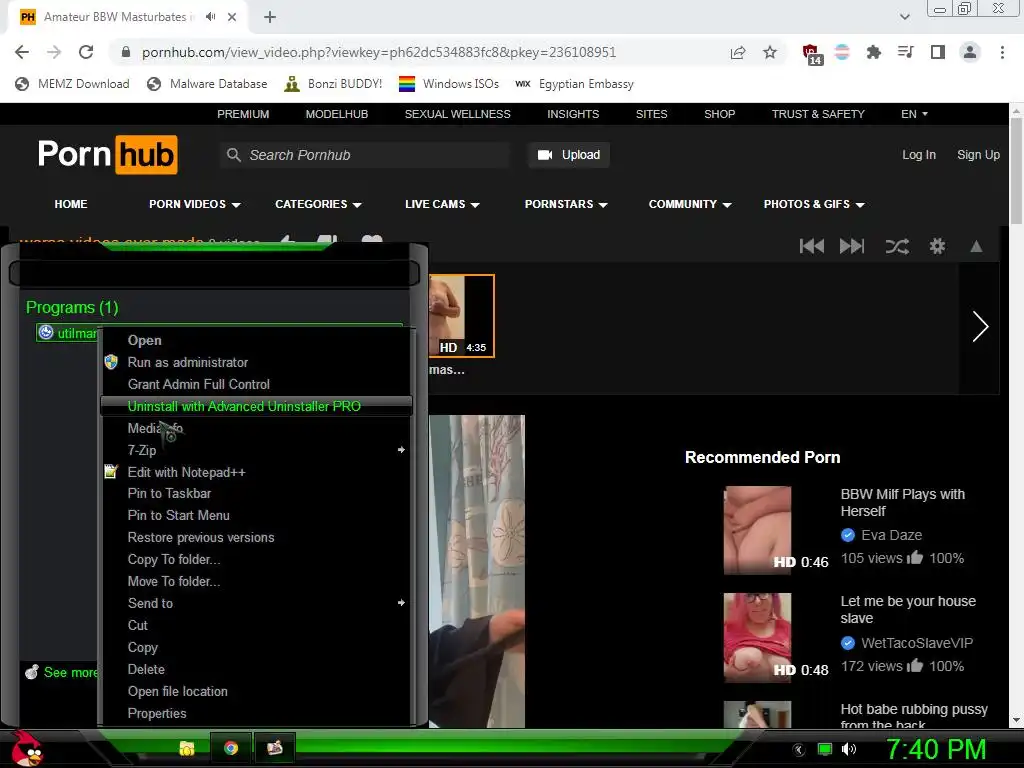This screenshot has height=768, width=1024.
Task: Expand the PHOTOS & GIFS nav dropdown
Action: 814,204
